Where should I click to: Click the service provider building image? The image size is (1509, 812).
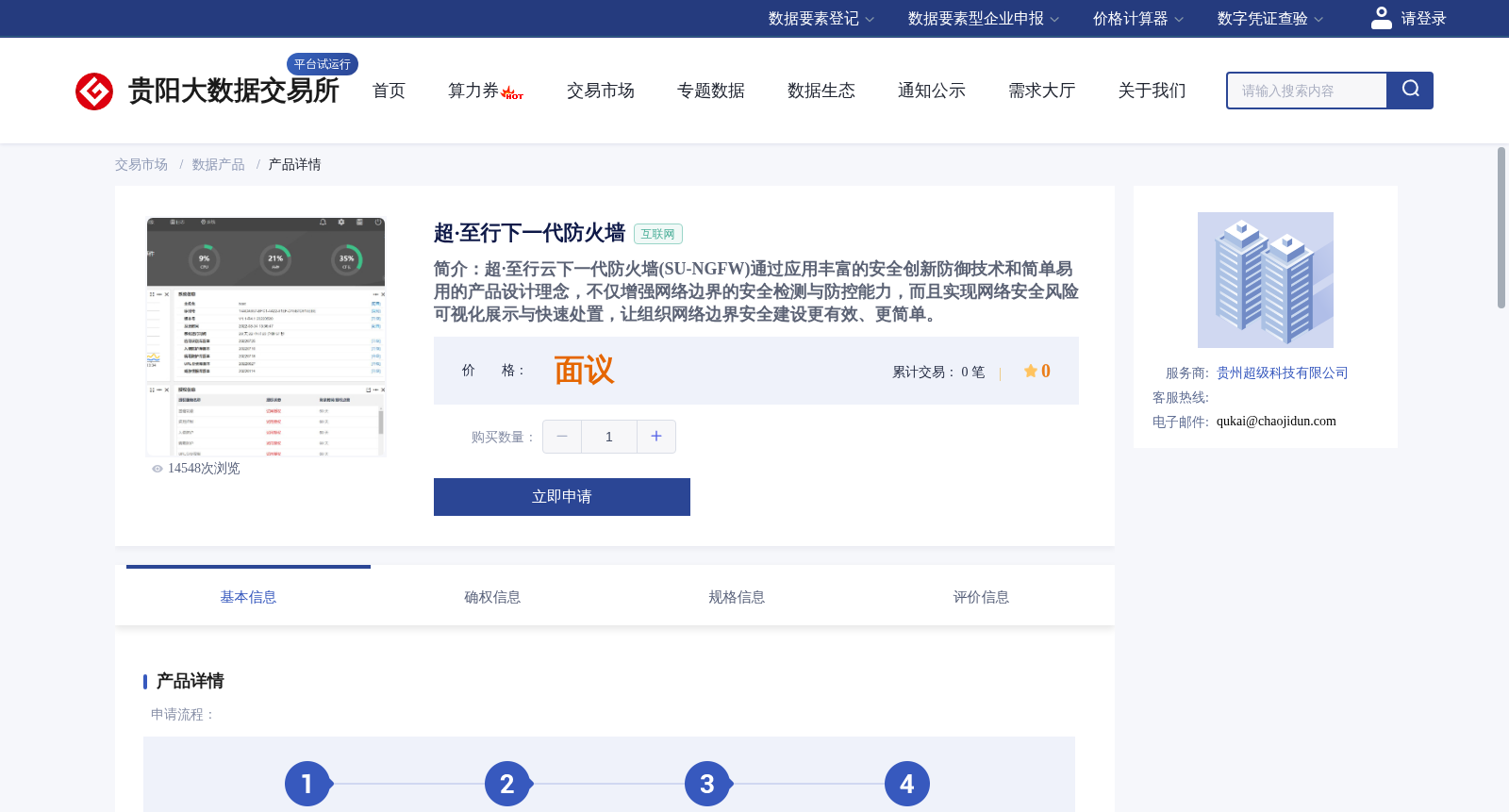click(x=1266, y=280)
